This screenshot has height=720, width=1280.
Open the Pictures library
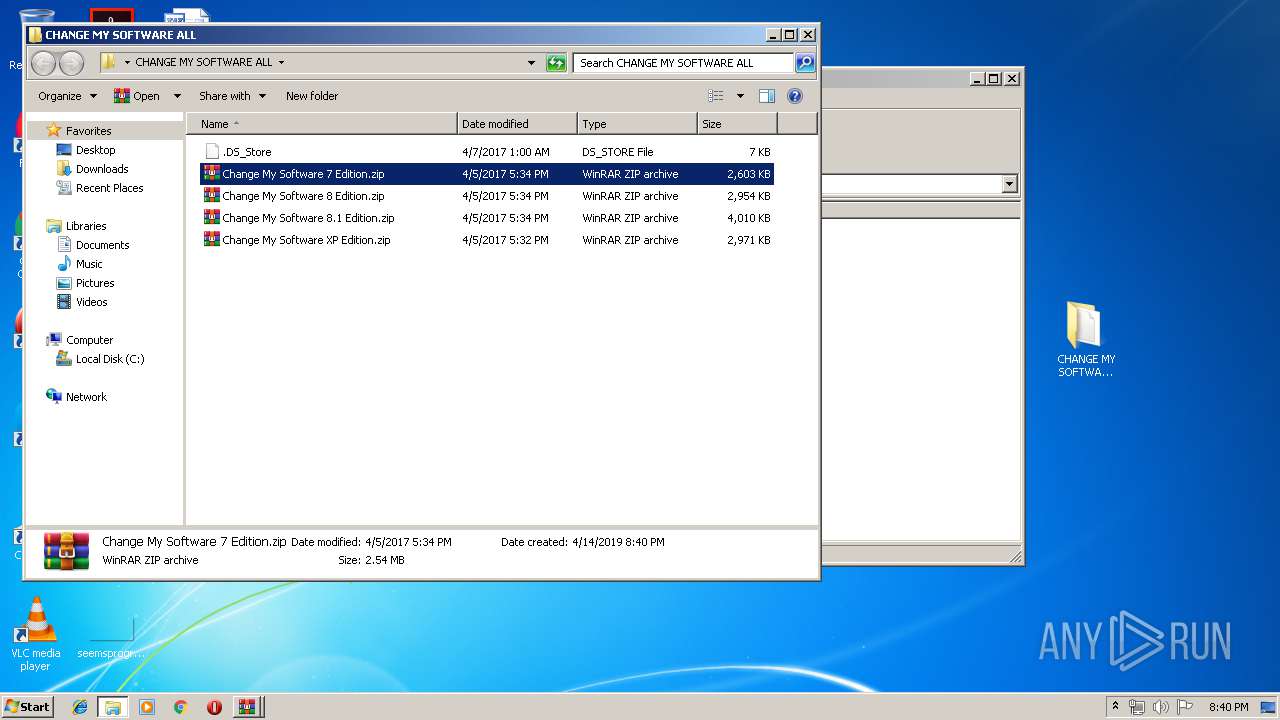(x=95, y=283)
